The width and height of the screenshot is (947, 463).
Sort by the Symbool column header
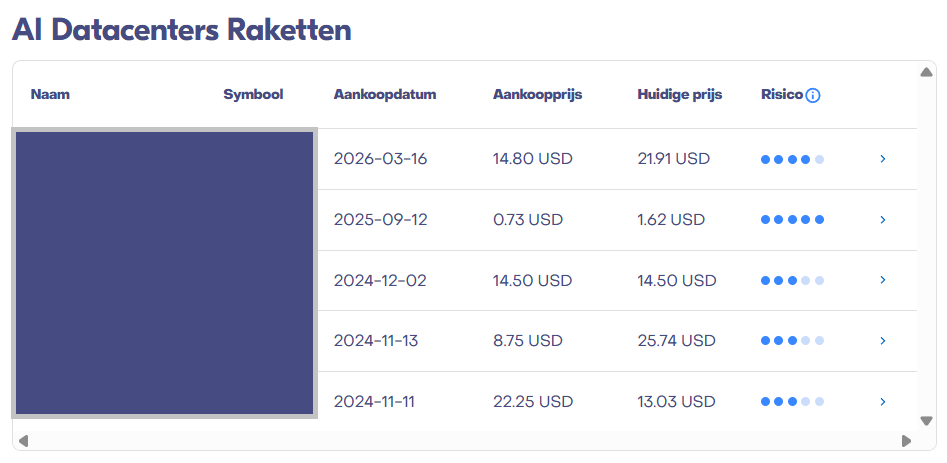pos(253,95)
